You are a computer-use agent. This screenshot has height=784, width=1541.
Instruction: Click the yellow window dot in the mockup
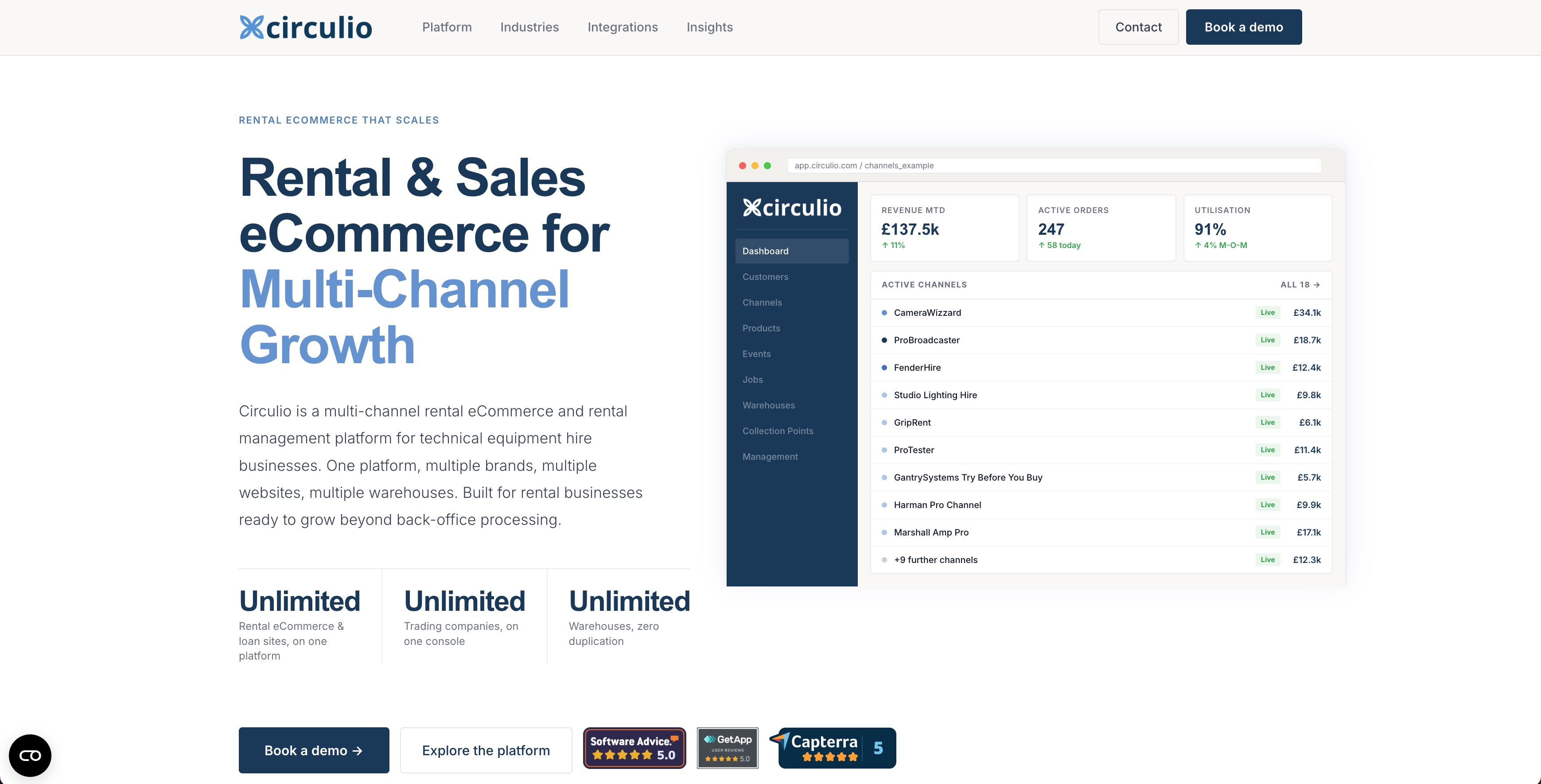click(755, 166)
